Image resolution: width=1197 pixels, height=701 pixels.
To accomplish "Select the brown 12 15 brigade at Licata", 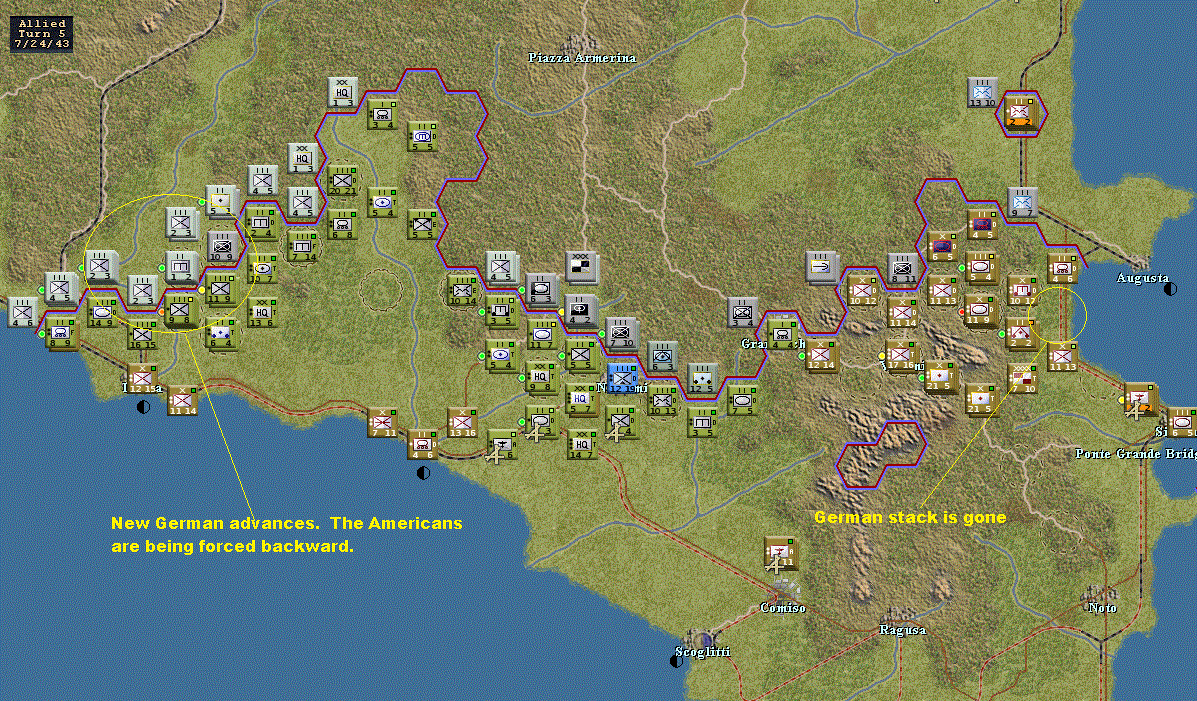I will [x=143, y=378].
